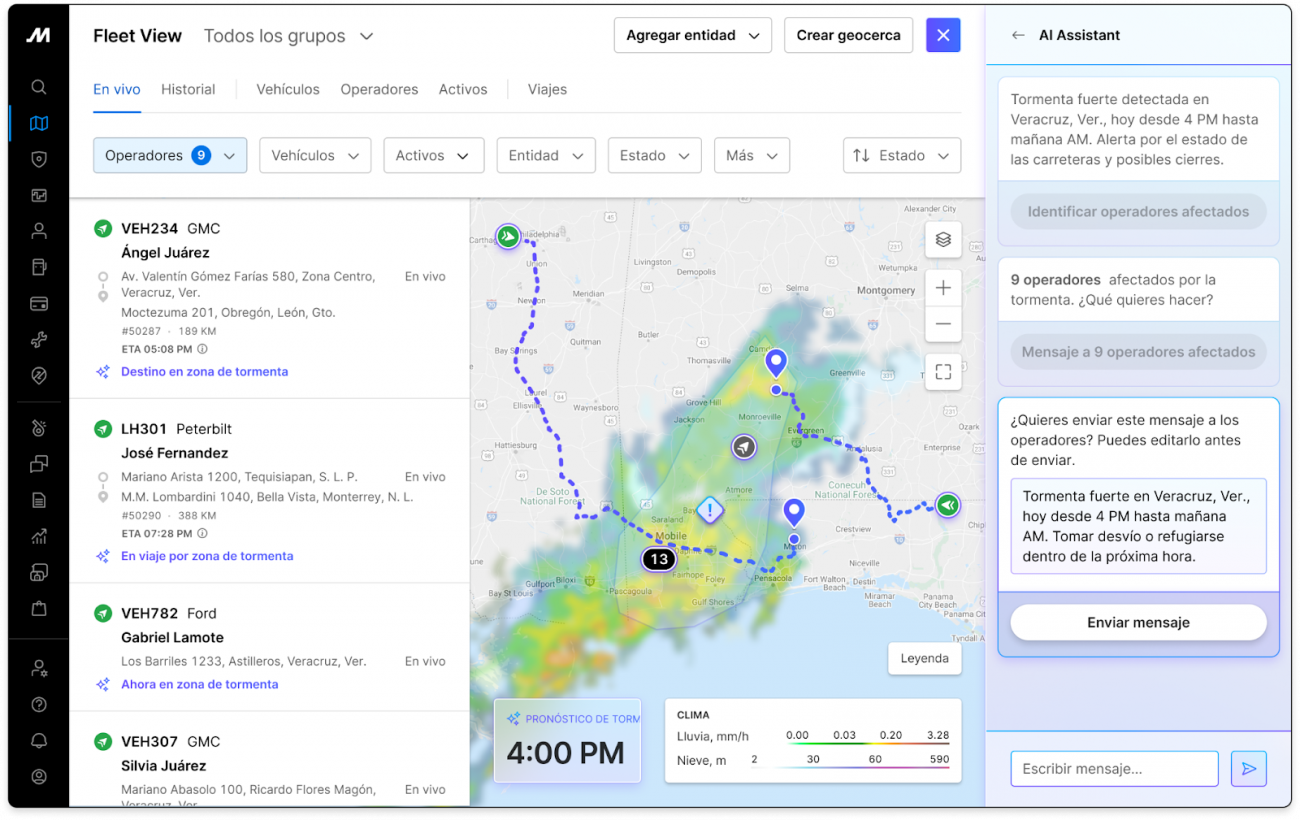Expand Todos los grupos selector
Viewport: 1300px width, 820px height.
[x=288, y=36]
